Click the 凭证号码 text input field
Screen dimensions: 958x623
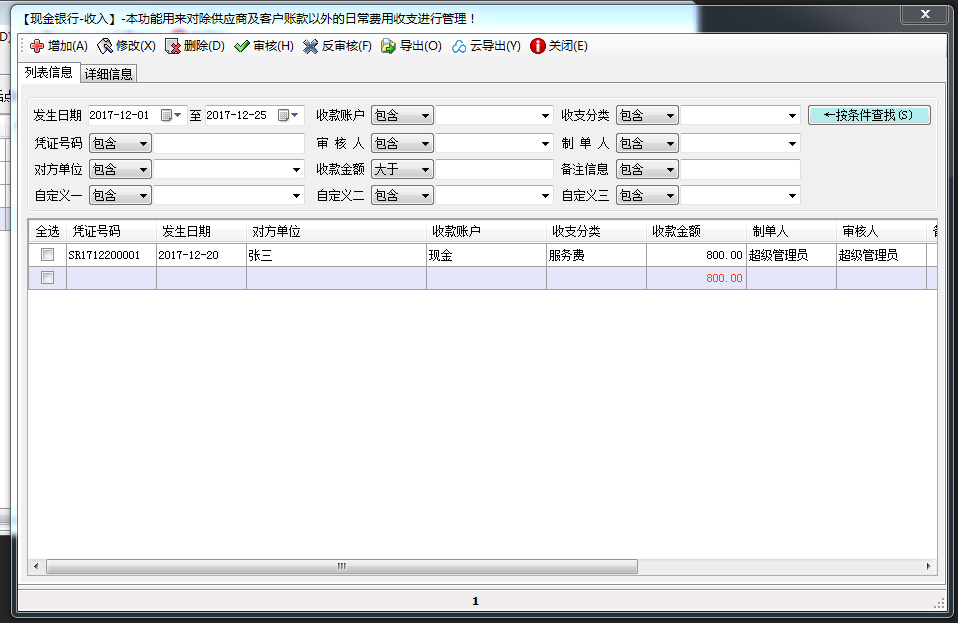tap(228, 143)
